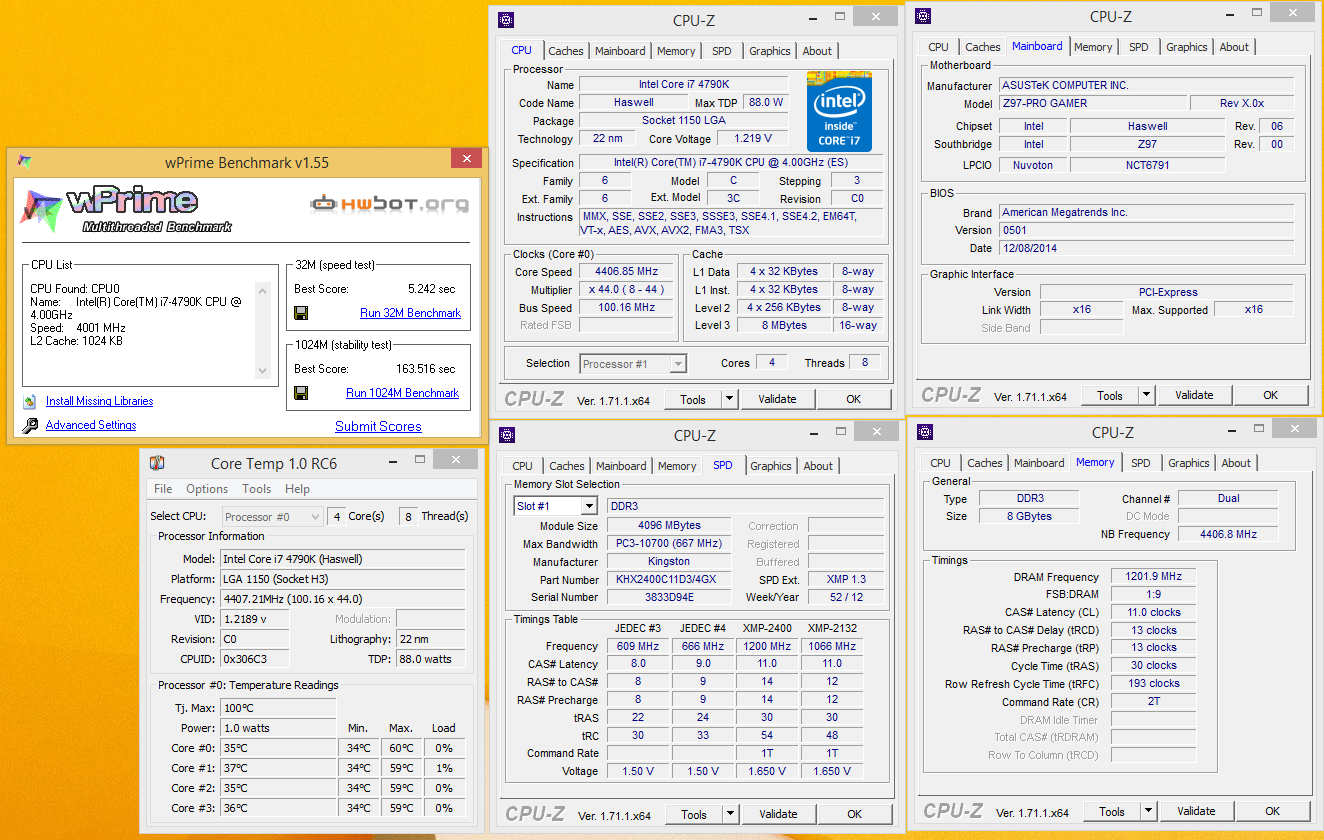
Task: Click Core Voltage 1.219 V value
Action: tap(752, 139)
